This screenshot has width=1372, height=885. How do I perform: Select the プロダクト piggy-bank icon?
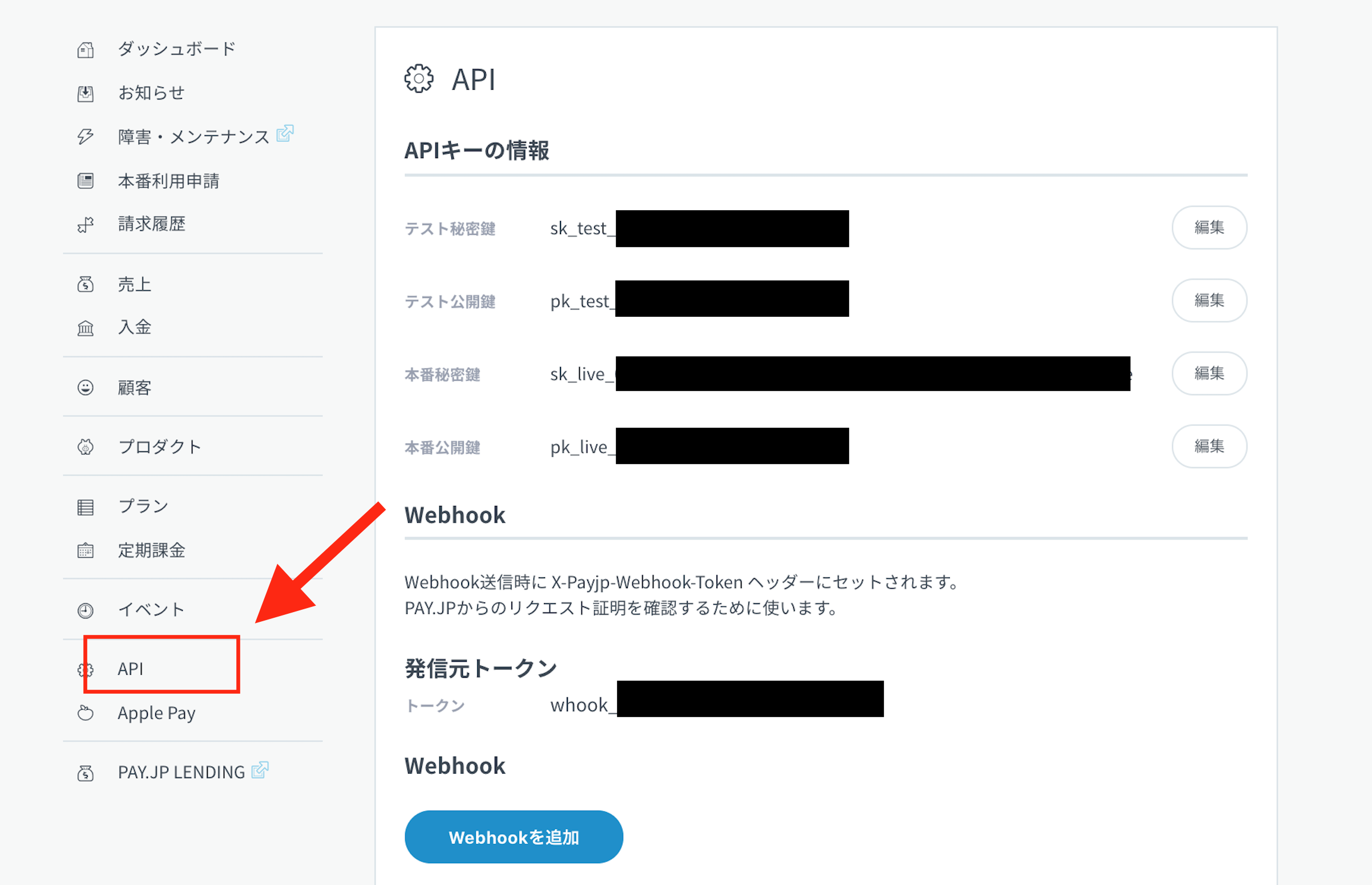click(85, 446)
